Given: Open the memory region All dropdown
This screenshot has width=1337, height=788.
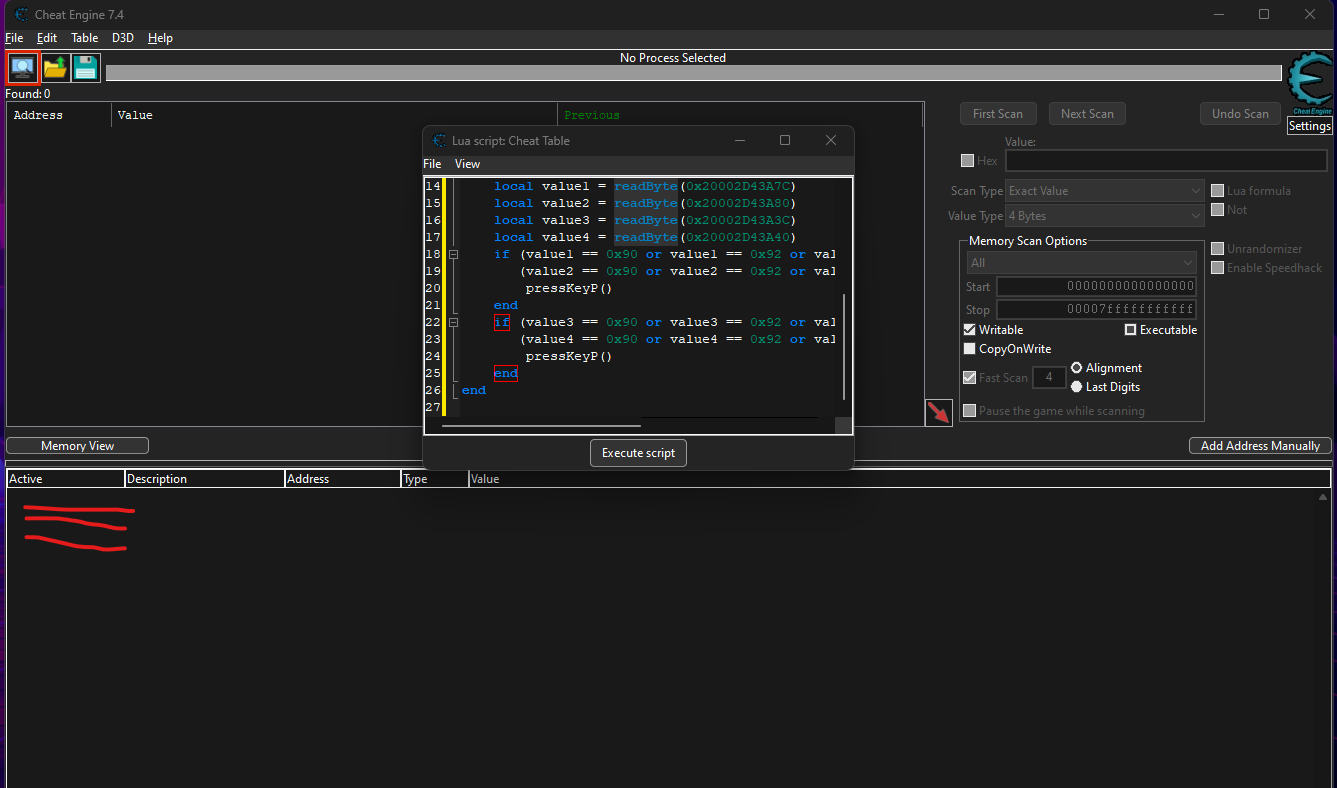Looking at the screenshot, I should pos(1080,263).
